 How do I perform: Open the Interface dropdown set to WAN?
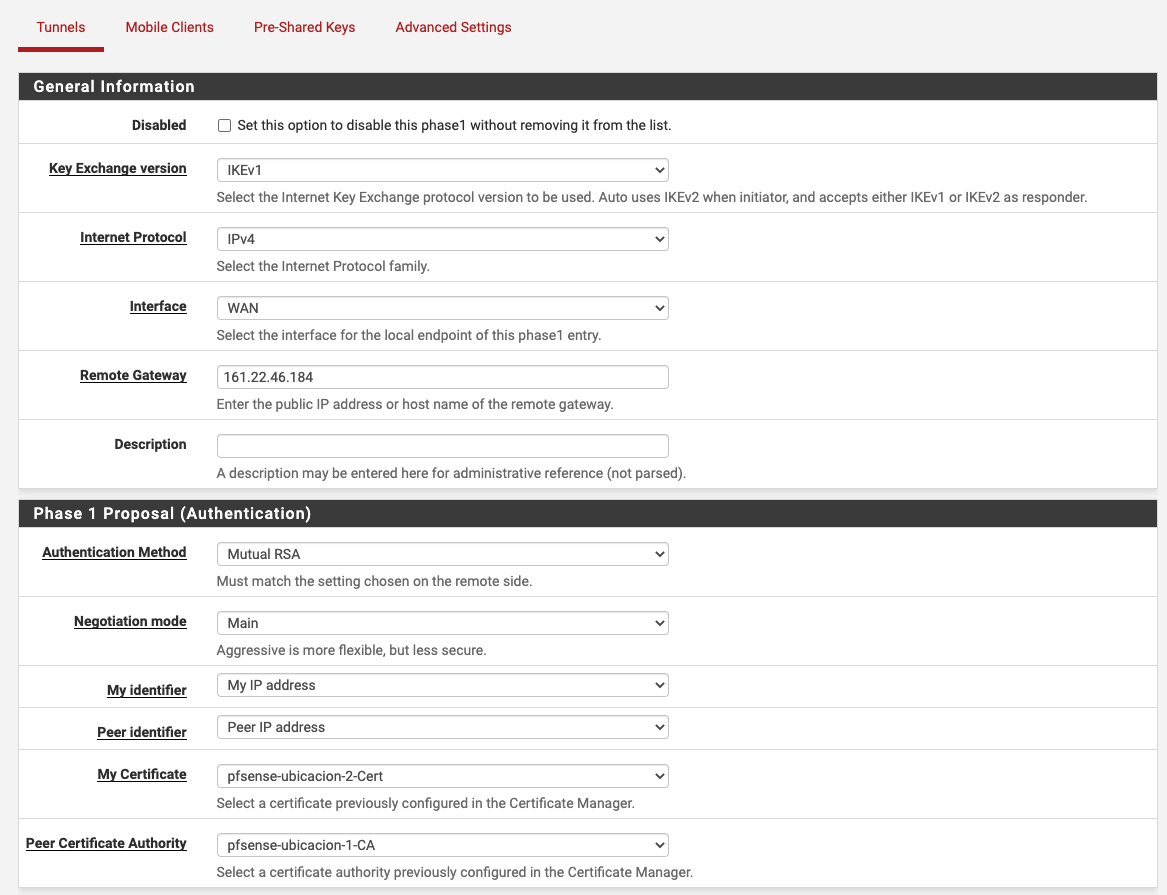[443, 308]
